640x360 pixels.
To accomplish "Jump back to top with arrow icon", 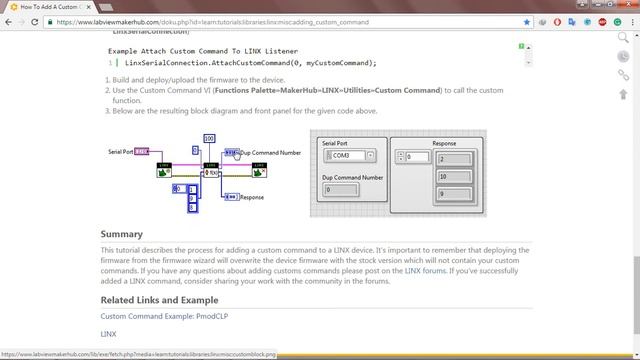I will click(x=623, y=94).
